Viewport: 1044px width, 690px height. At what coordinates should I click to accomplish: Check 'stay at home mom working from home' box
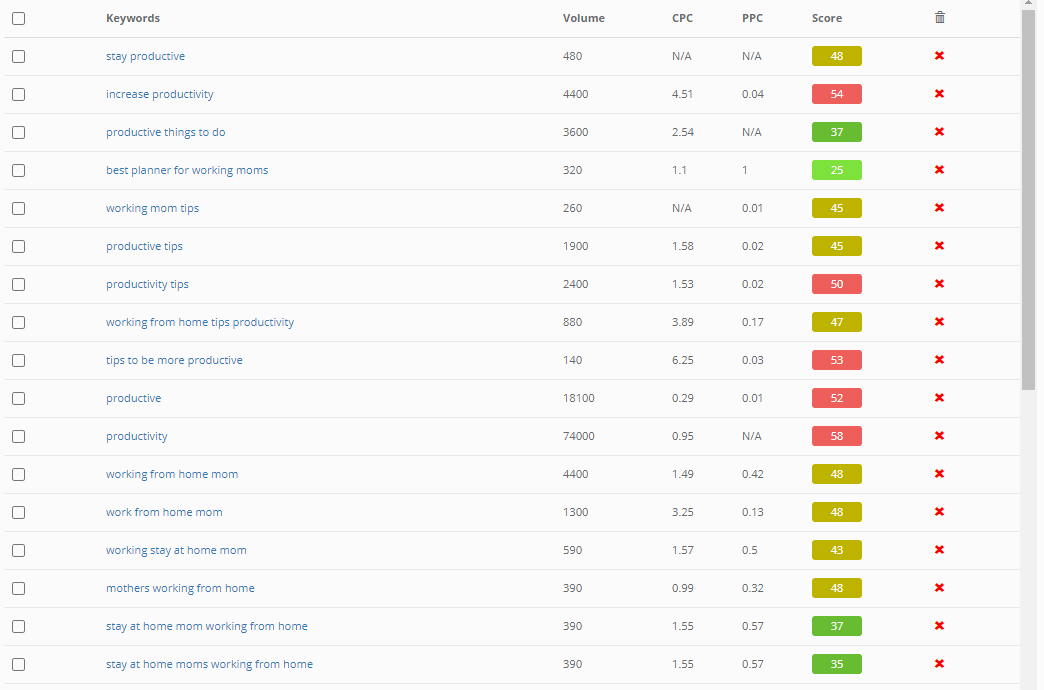pyautogui.click(x=19, y=626)
